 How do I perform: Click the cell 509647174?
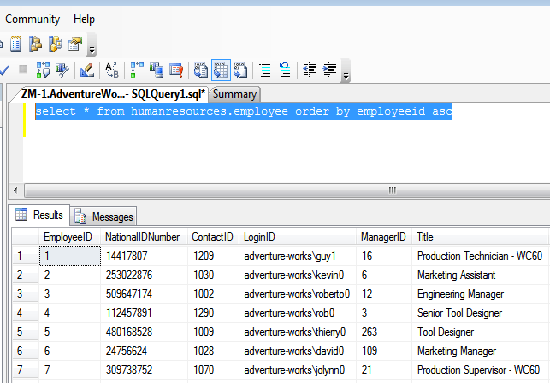click(x=144, y=294)
